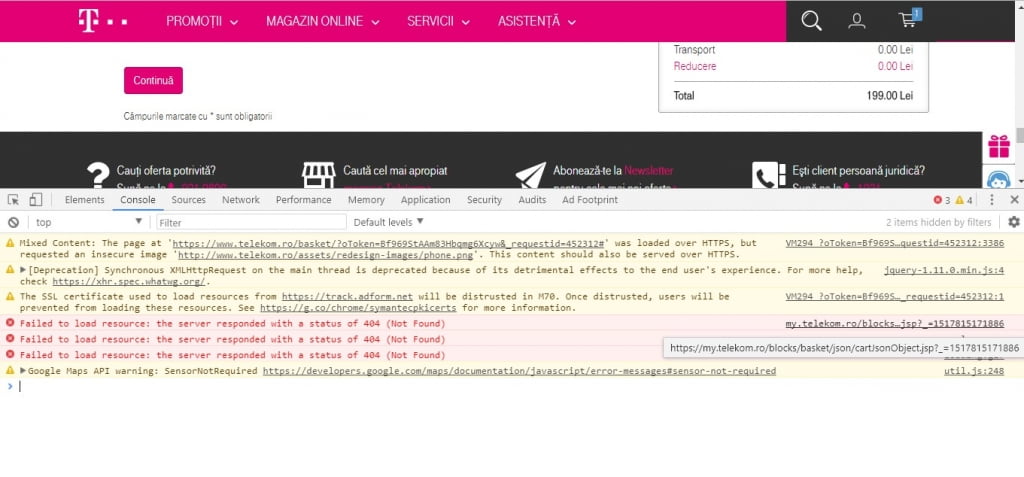Image resolution: width=1024 pixels, height=477 pixels.
Task: Open the Default levels dropdown
Action: pos(389,222)
